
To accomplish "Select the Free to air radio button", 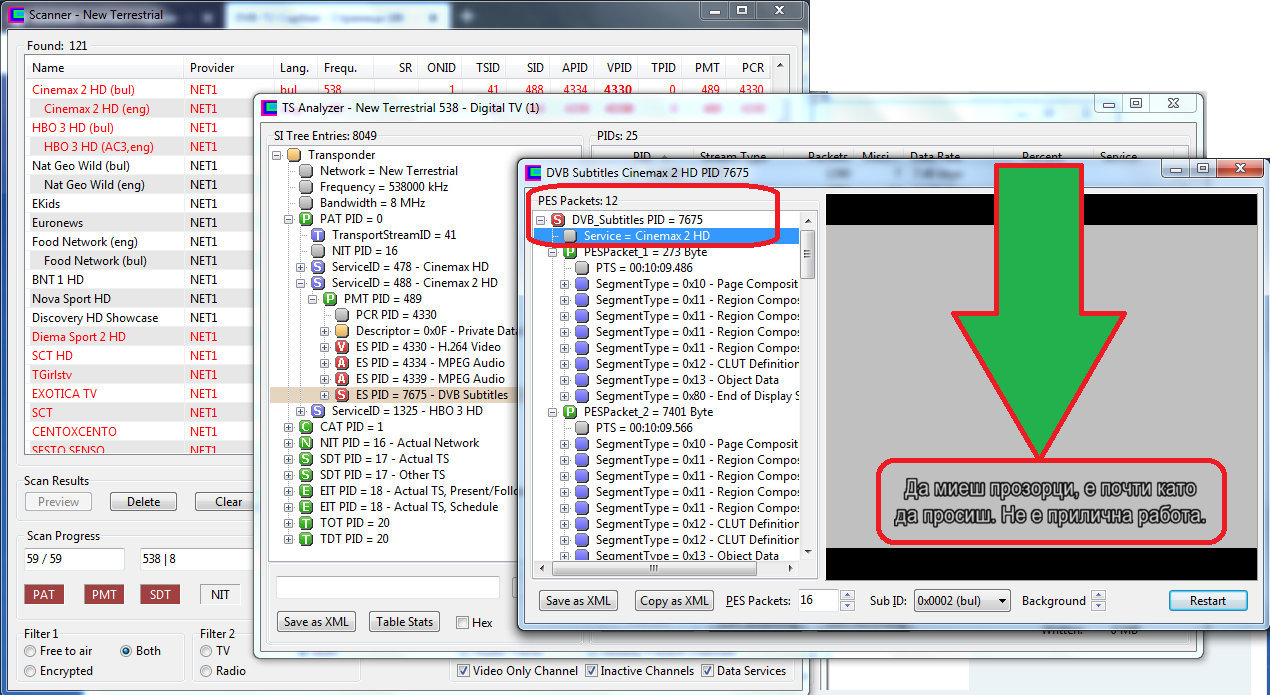I will [31, 651].
